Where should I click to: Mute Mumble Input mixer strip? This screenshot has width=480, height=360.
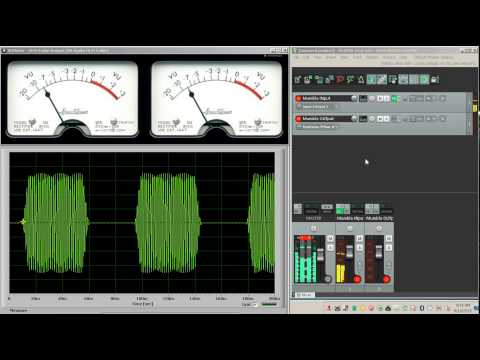(360, 238)
